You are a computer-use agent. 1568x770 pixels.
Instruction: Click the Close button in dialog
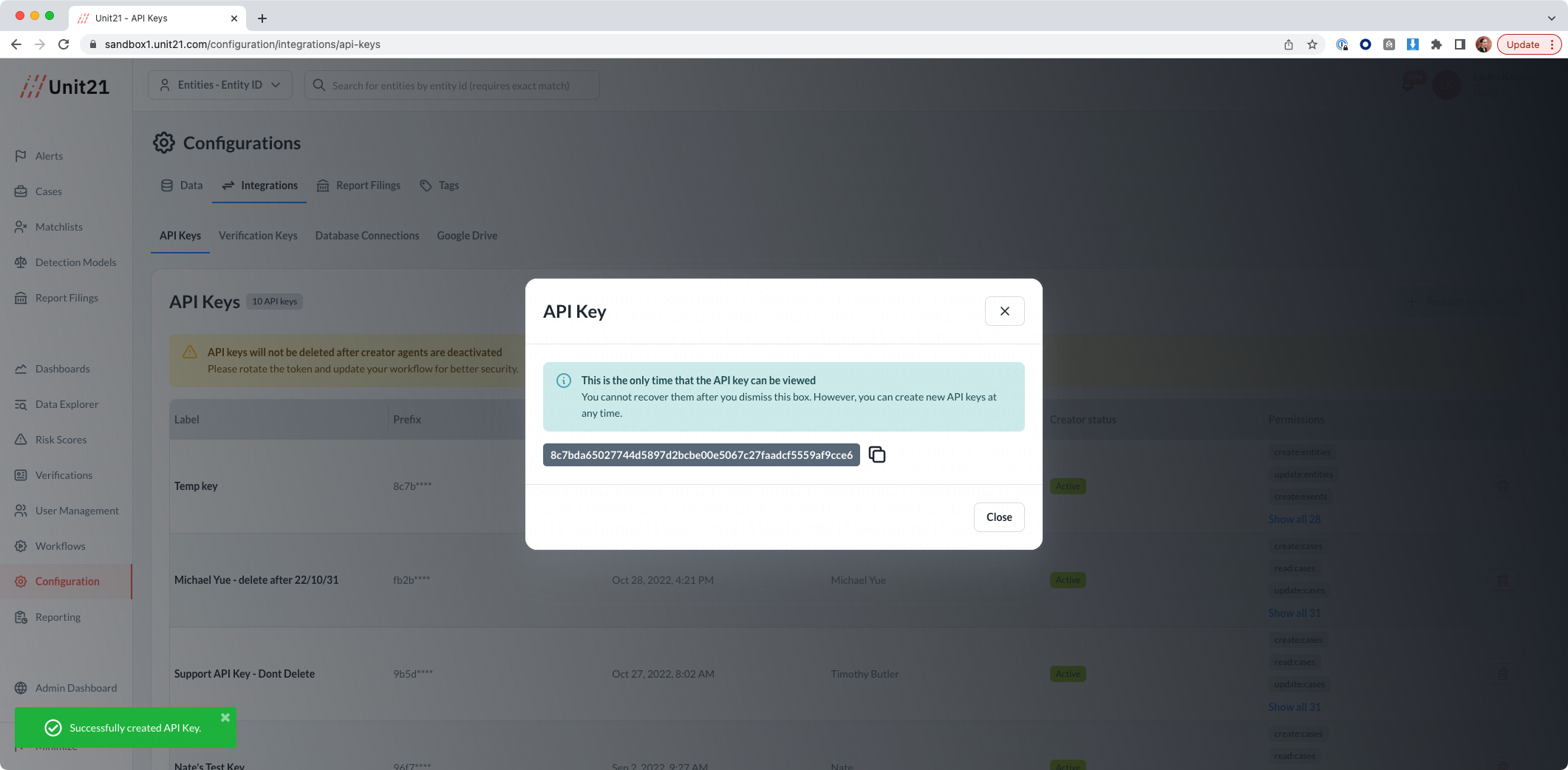(999, 517)
